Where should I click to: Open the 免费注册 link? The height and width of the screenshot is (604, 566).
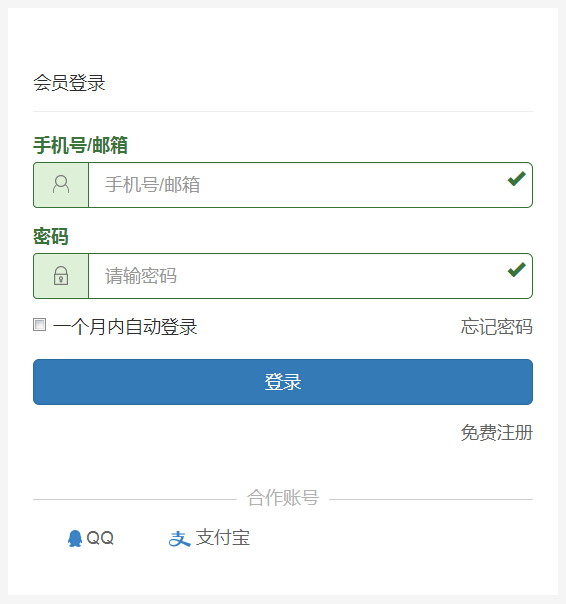point(497,433)
